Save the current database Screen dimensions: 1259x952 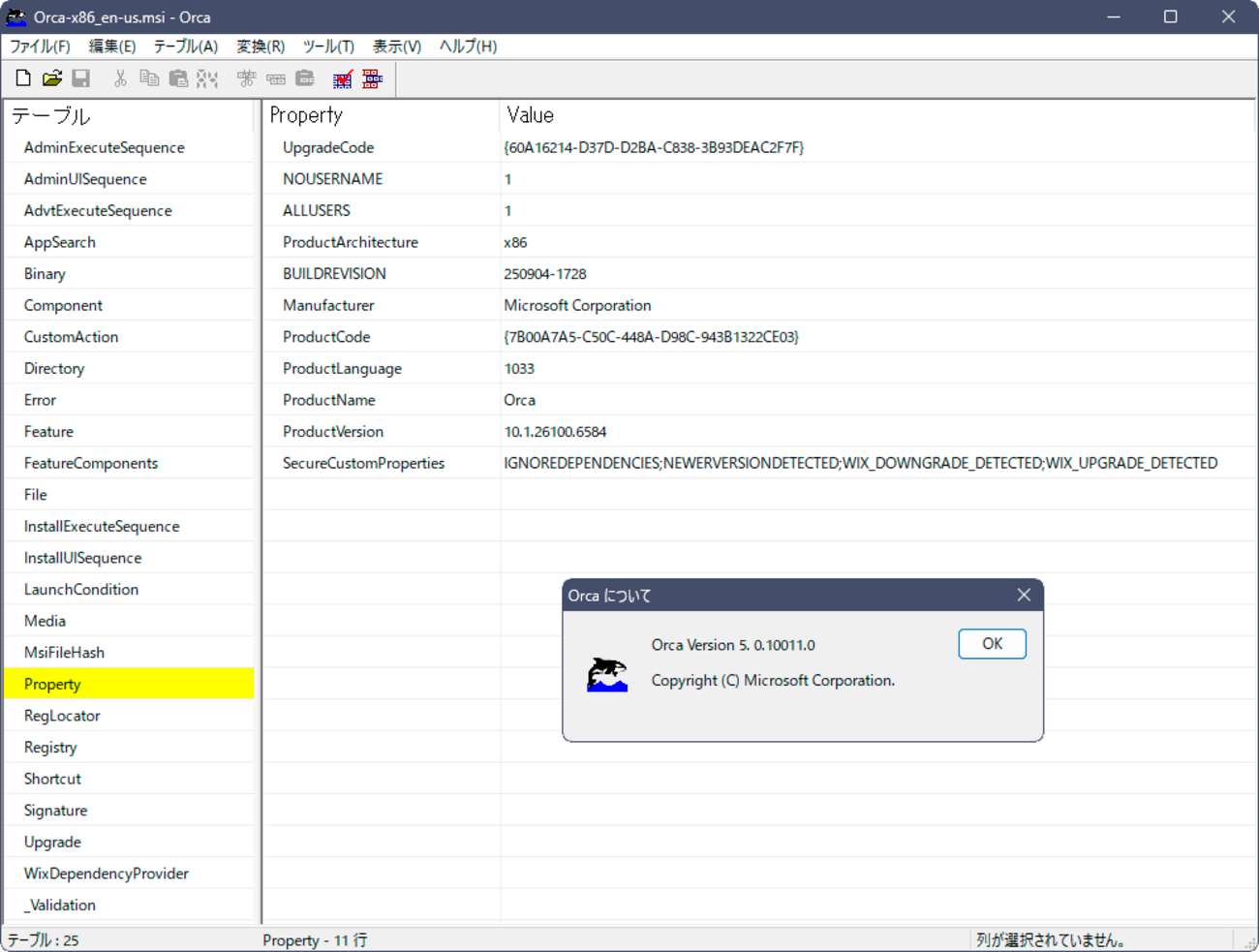point(81,77)
